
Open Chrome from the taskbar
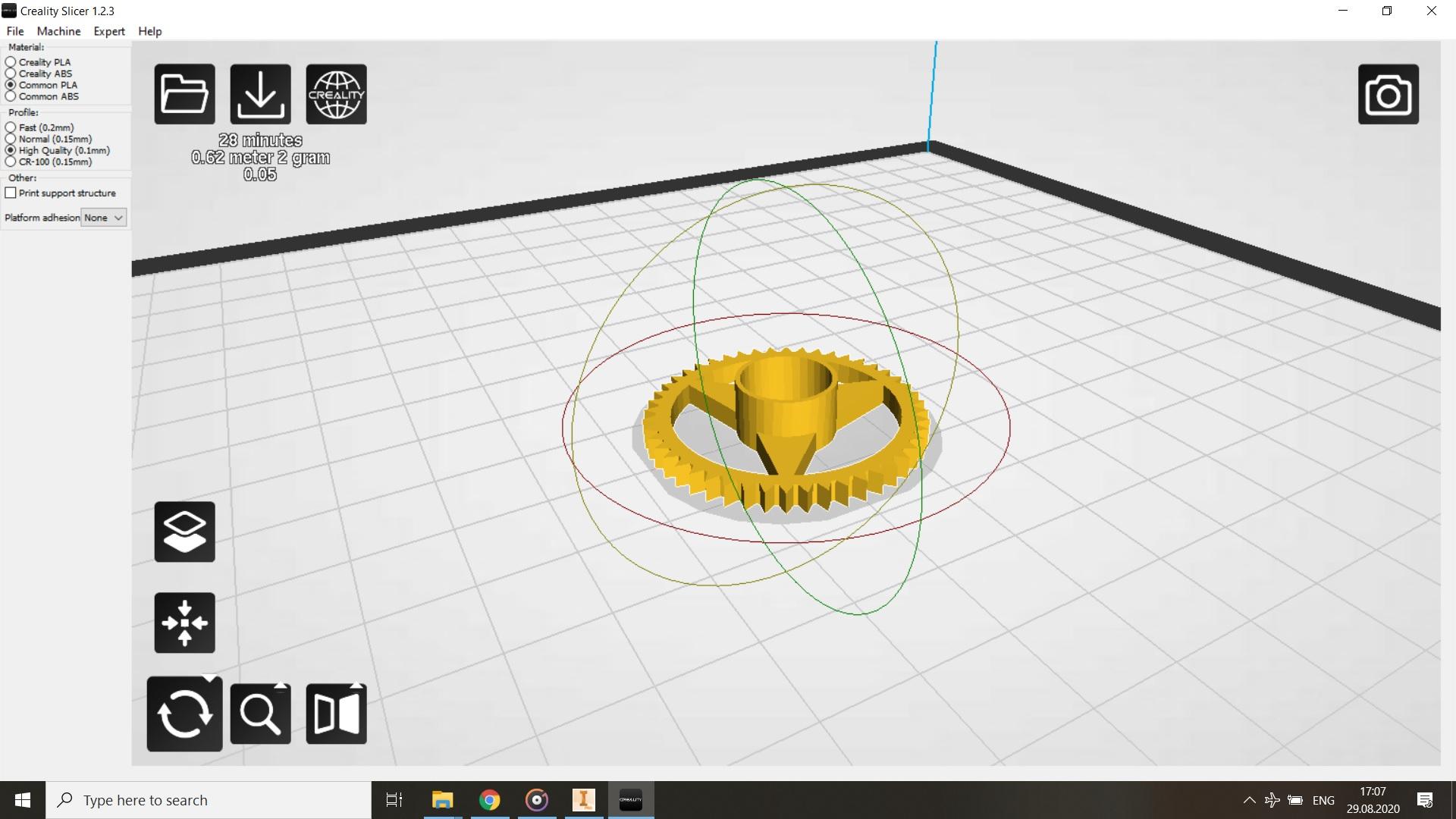pyautogui.click(x=490, y=800)
